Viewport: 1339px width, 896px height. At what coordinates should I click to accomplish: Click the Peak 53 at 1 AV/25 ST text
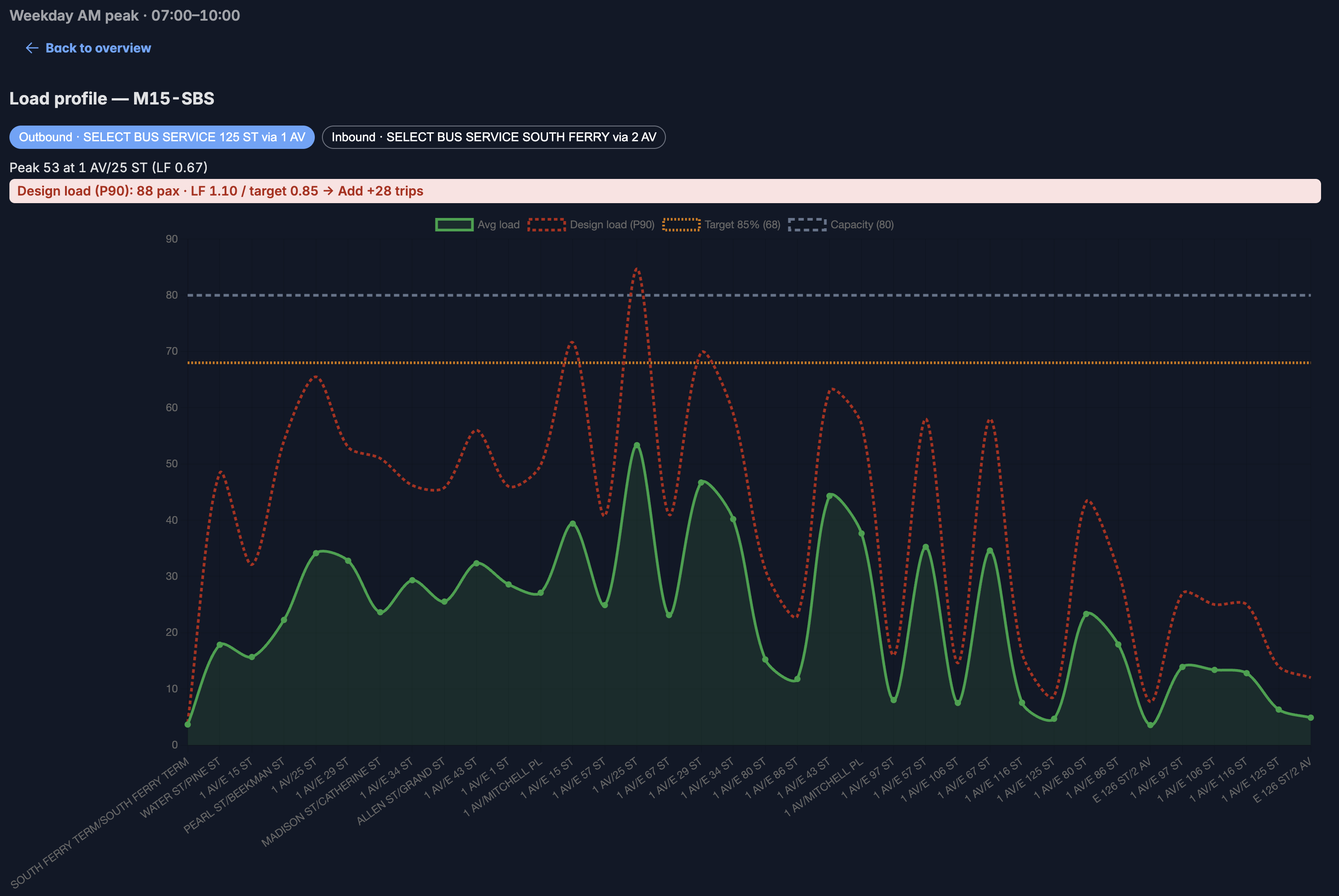[109, 167]
